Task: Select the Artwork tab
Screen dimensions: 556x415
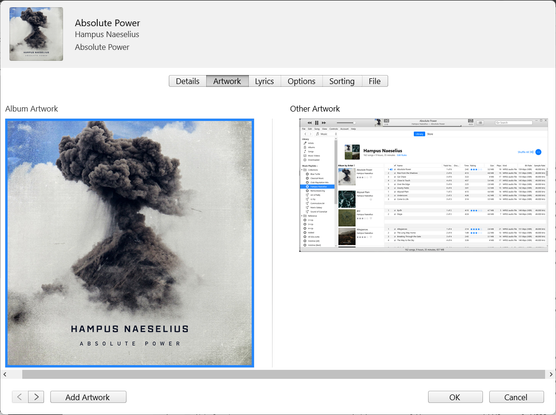Action: click(227, 81)
